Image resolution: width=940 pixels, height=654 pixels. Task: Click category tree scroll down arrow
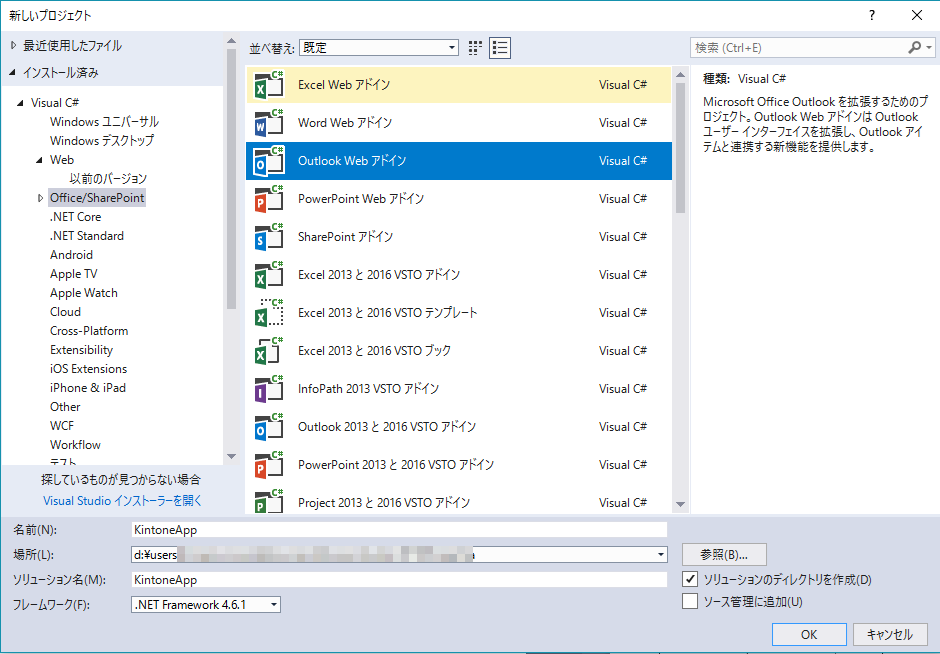pos(231,456)
